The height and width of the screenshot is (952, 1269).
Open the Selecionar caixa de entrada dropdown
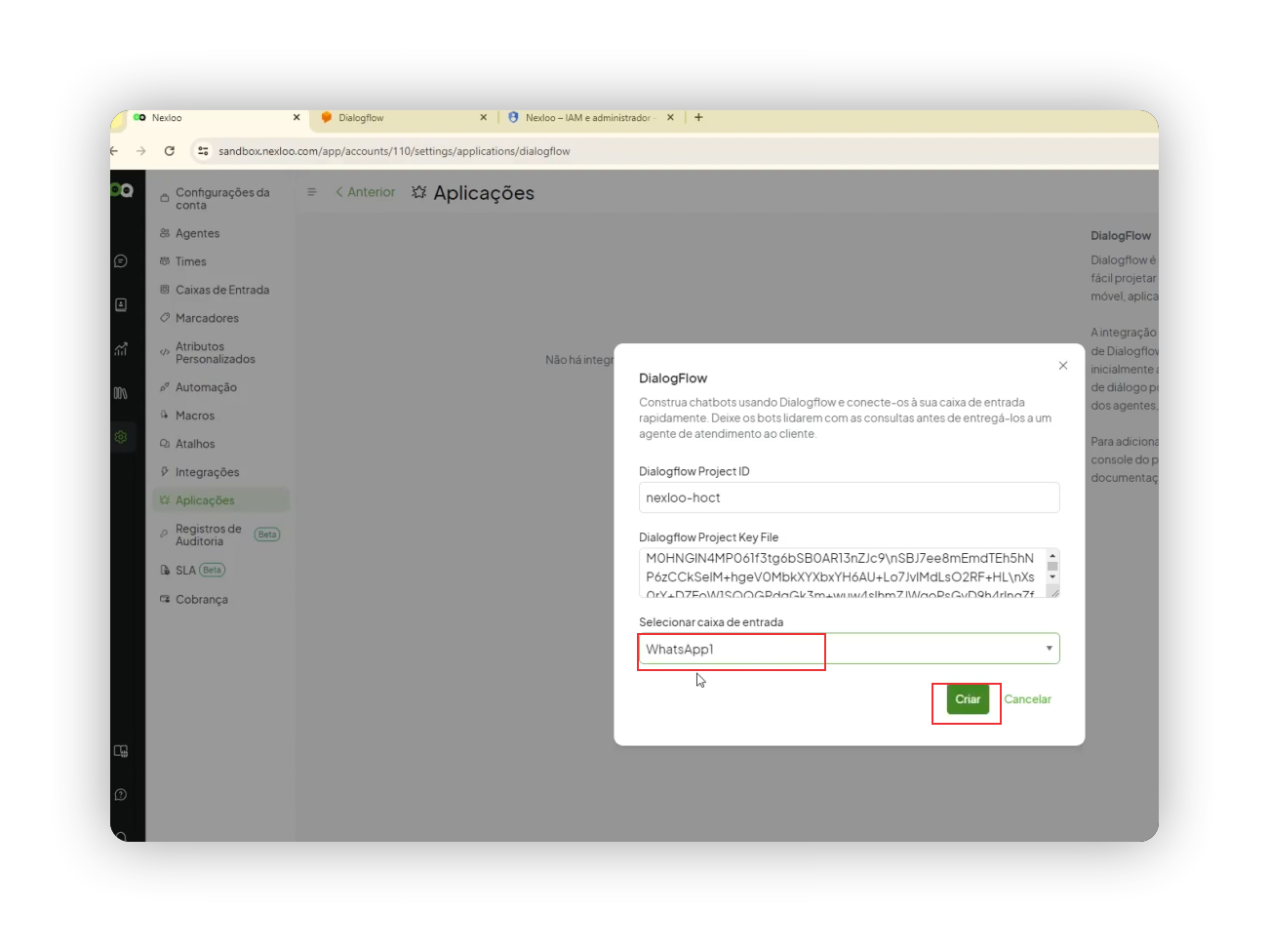point(849,649)
